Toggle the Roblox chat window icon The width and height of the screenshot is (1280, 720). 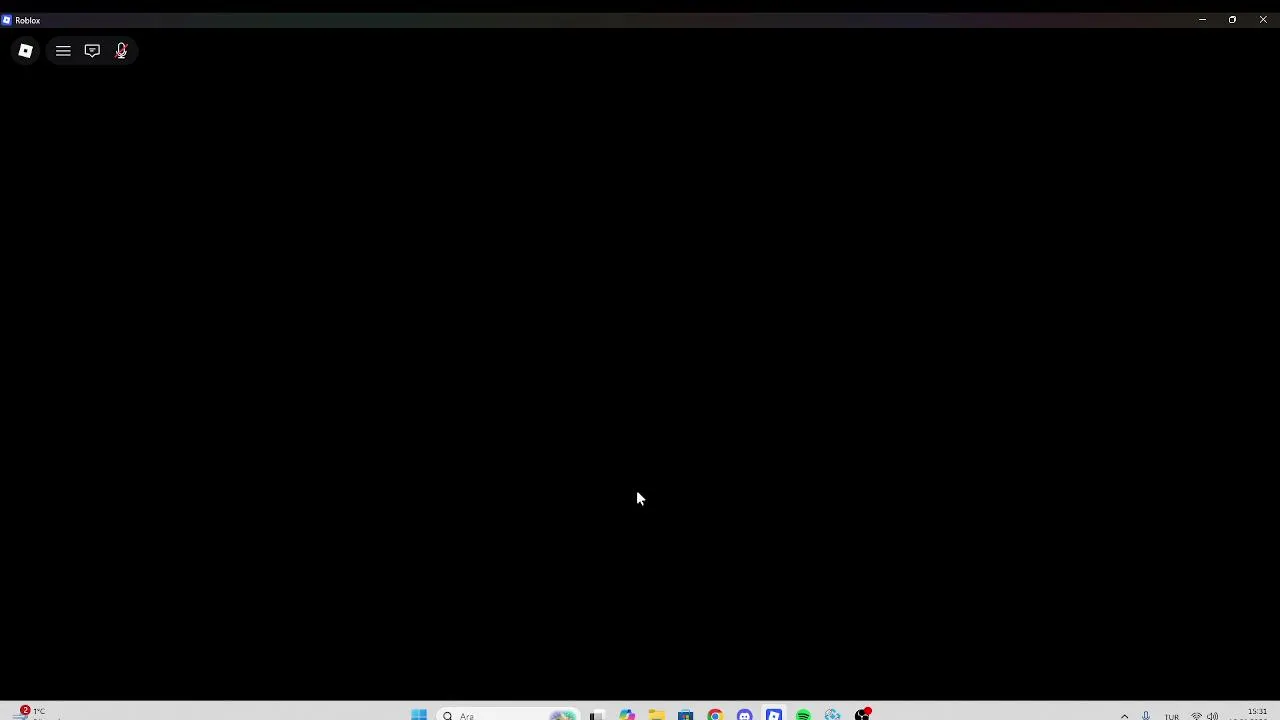92,51
